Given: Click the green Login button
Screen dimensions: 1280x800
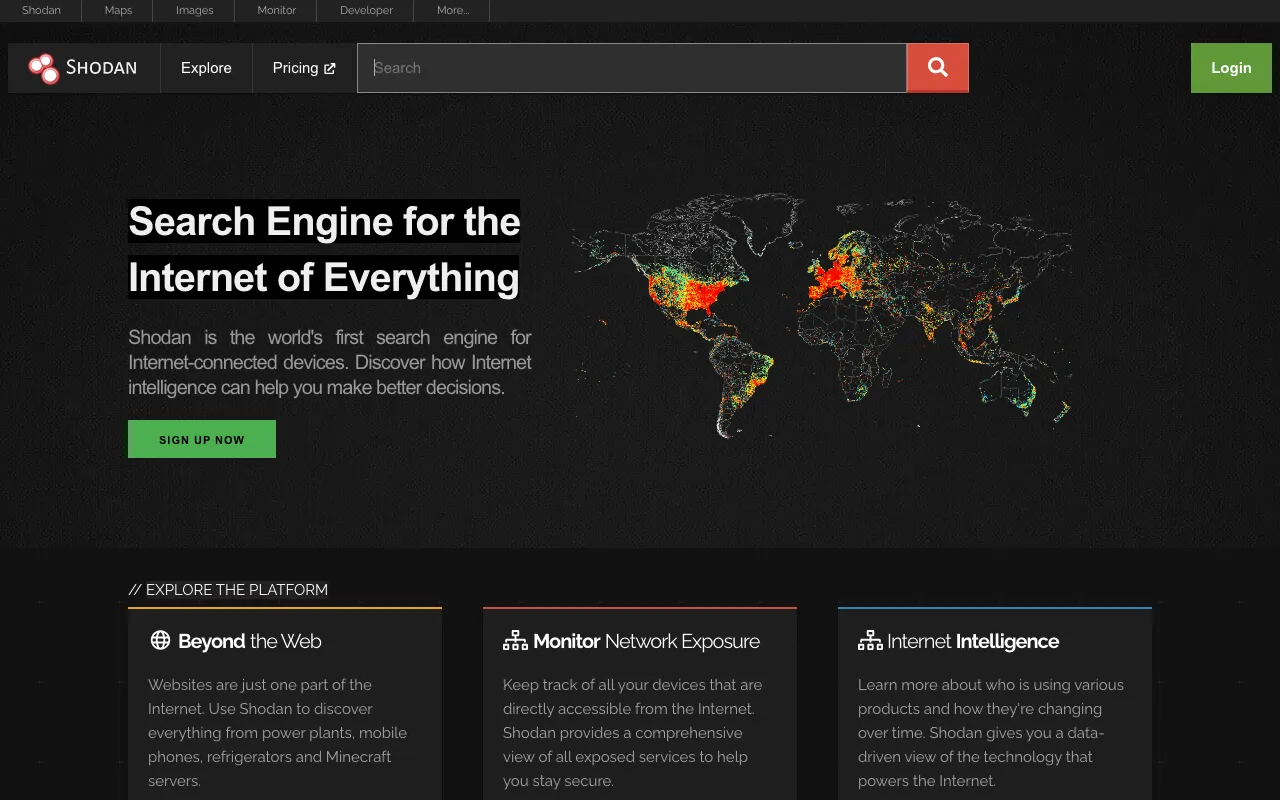Looking at the screenshot, I should (x=1231, y=67).
